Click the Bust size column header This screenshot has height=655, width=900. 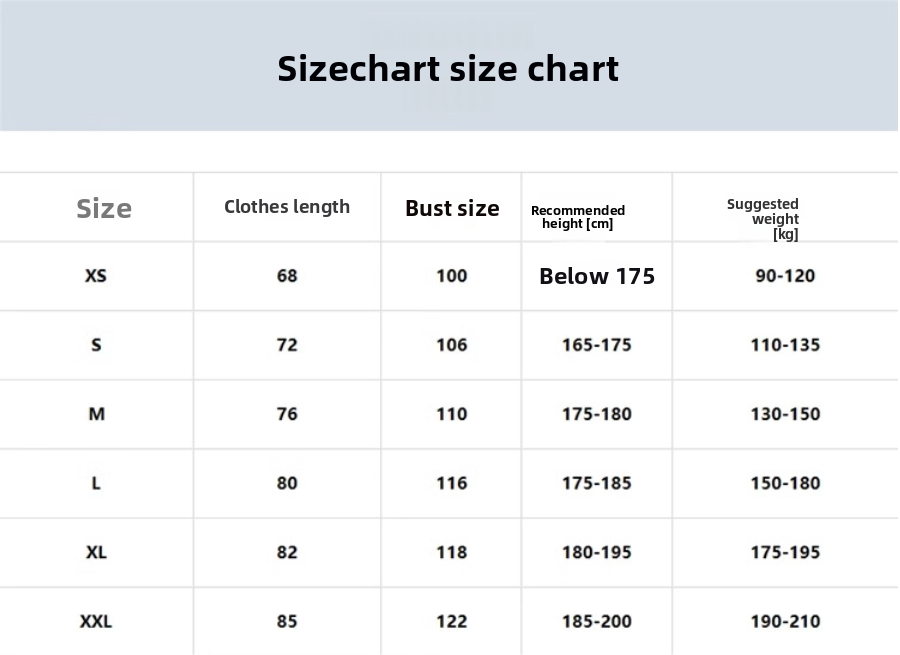[452, 208]
